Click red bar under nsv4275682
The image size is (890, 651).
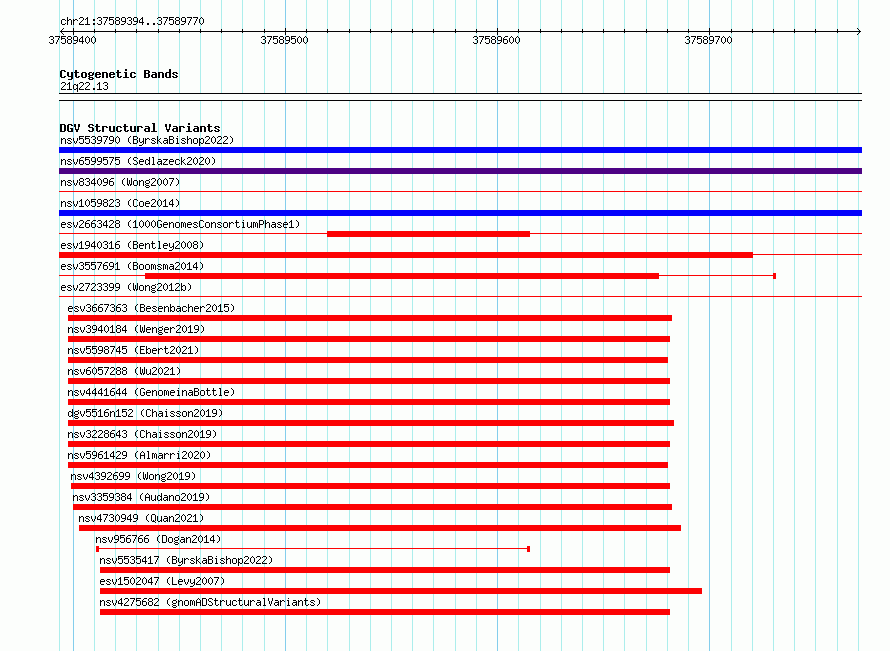pos(385,612)
